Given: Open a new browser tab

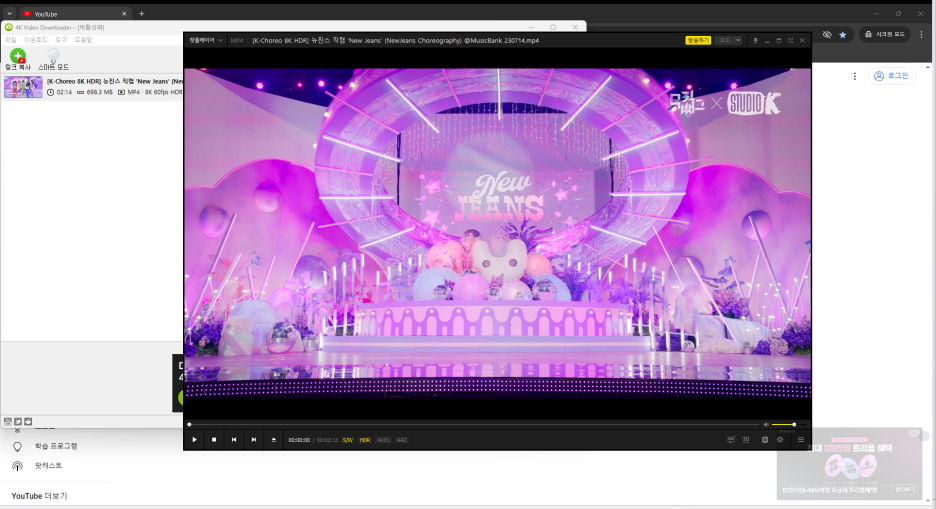Looking at the screenshot, I should click(141, 14).
